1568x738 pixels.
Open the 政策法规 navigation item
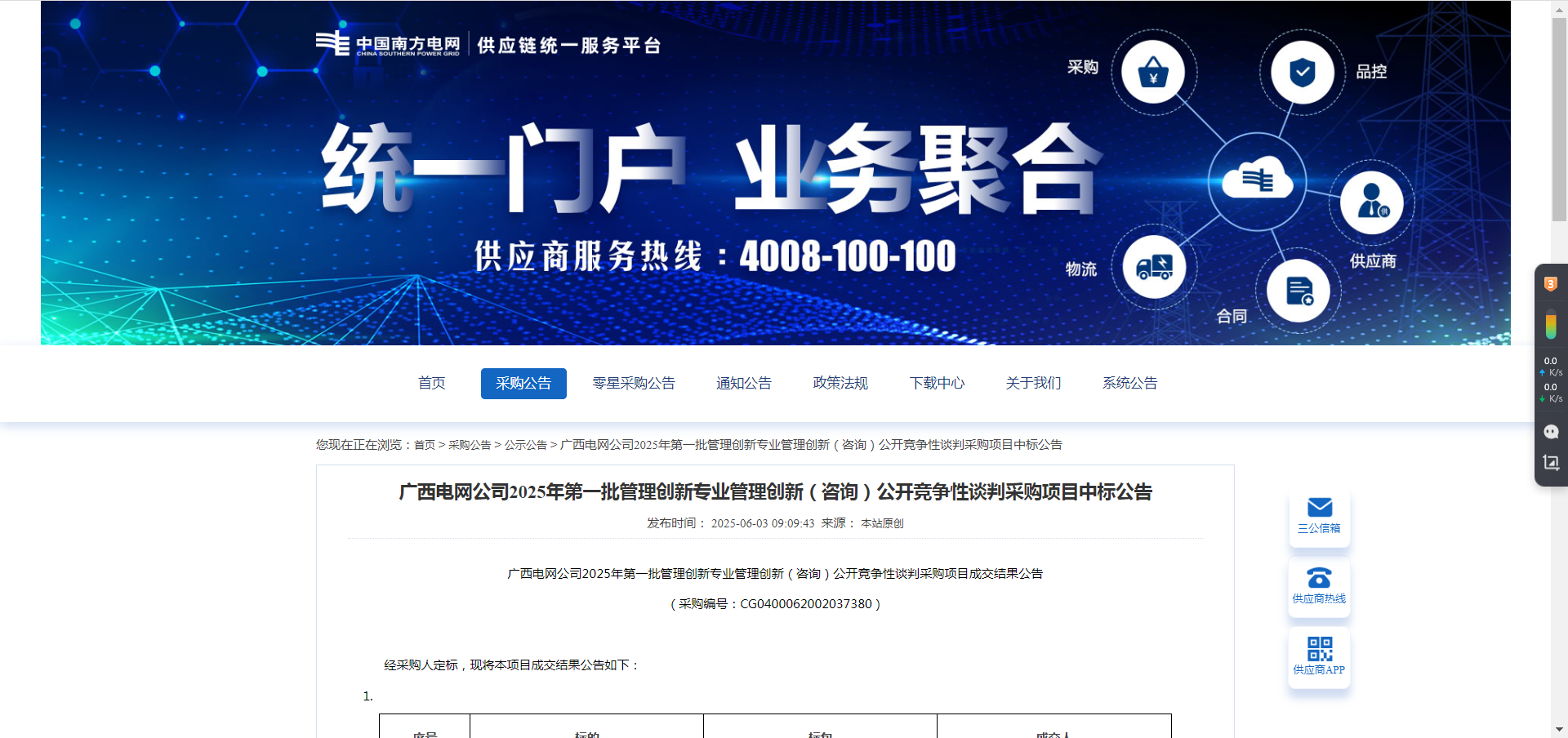(840, 384)
